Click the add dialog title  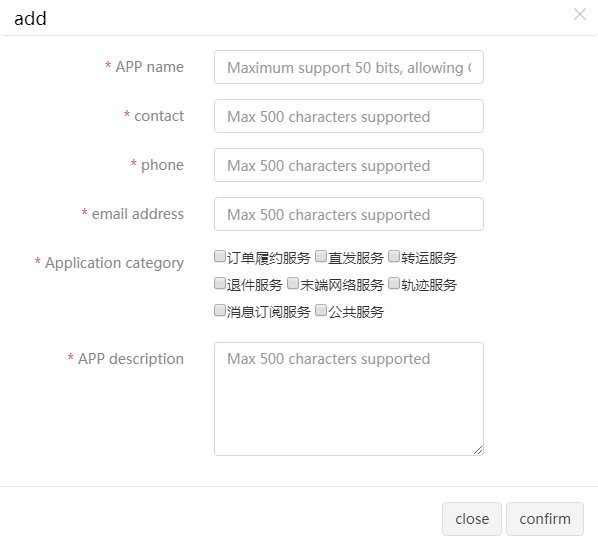30,18
